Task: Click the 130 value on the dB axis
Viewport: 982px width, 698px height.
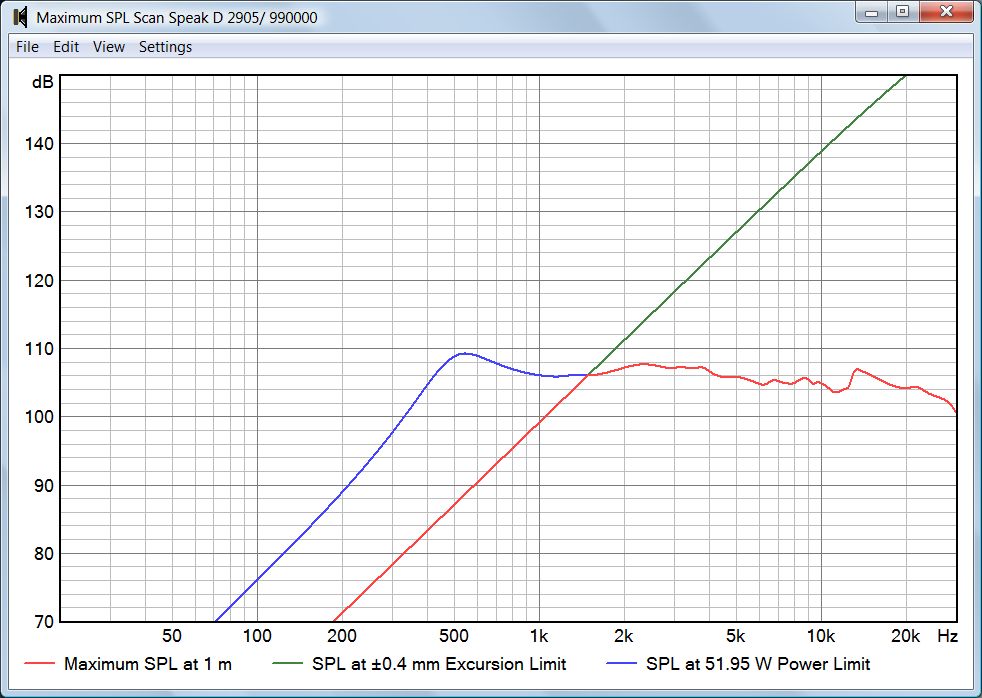Action: [x=39, y=212]
